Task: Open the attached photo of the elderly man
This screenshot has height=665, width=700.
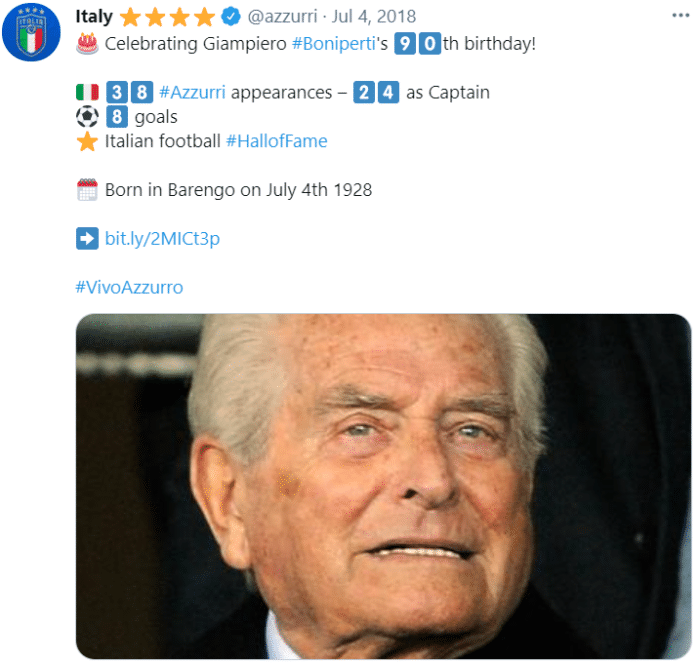Action: pos(383,486)
